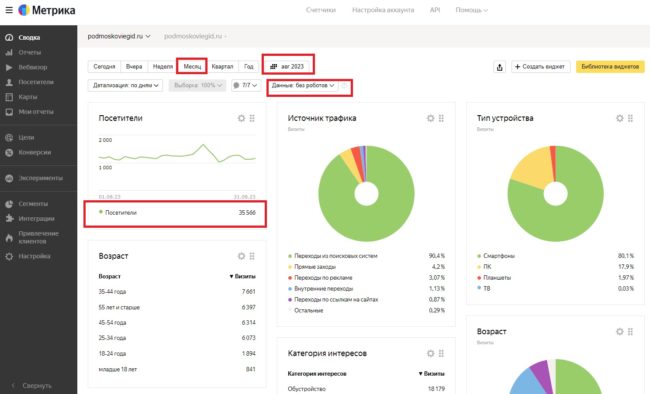The width and height of the screenshot is (650, 394).
Task: Open Вебвизор in the sidebar
Action: click(x=33, y=67)
